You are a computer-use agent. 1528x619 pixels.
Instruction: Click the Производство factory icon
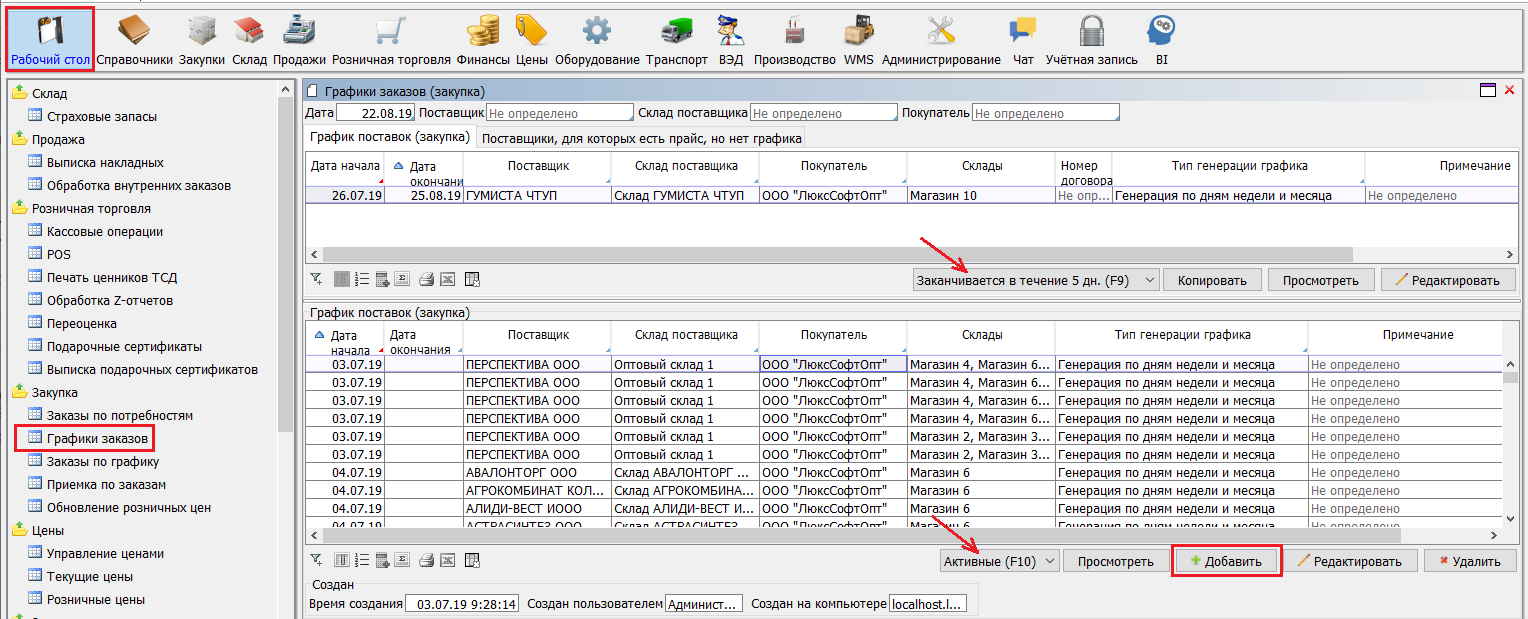794,38
